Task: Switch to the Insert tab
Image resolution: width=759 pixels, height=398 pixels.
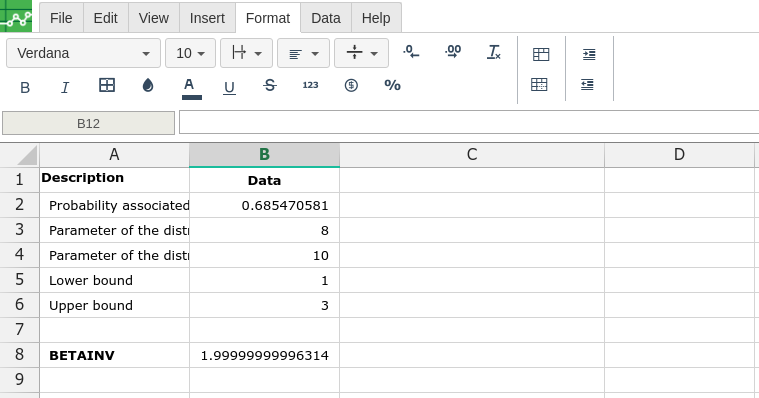Action: tap(207, 18)
